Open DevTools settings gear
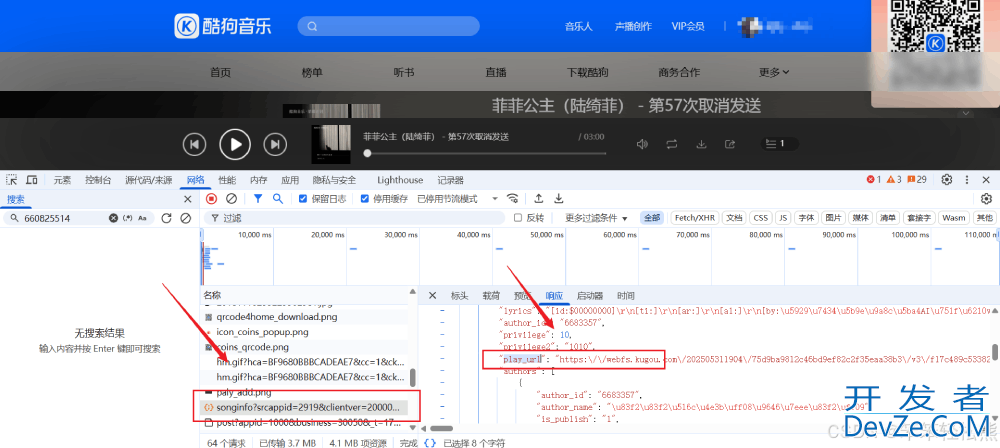Image resolution: width=1000 pixels, height=448 pixels. [947, 180]
